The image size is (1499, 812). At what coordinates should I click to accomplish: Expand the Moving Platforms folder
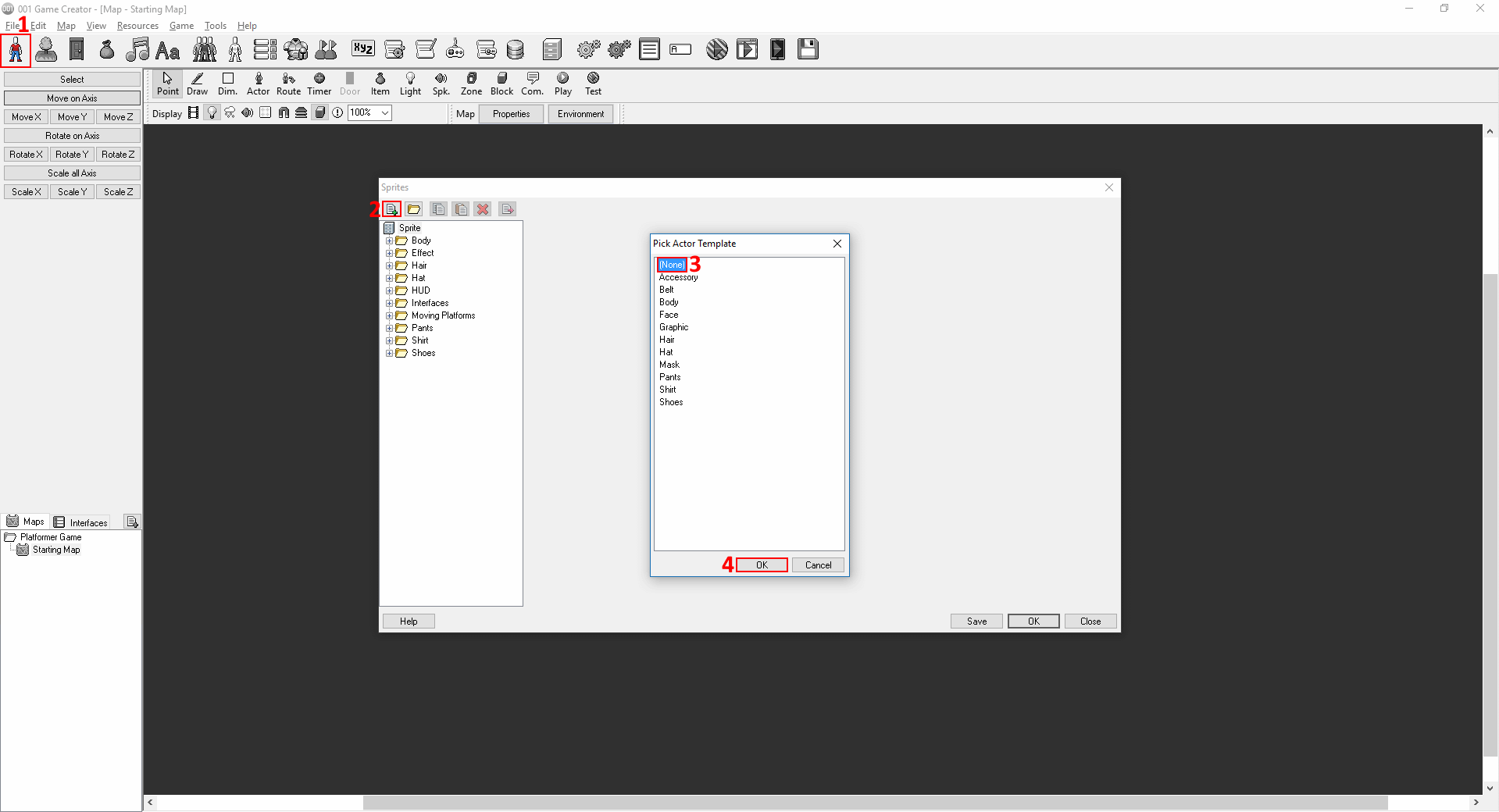click(x=389, y=315)
